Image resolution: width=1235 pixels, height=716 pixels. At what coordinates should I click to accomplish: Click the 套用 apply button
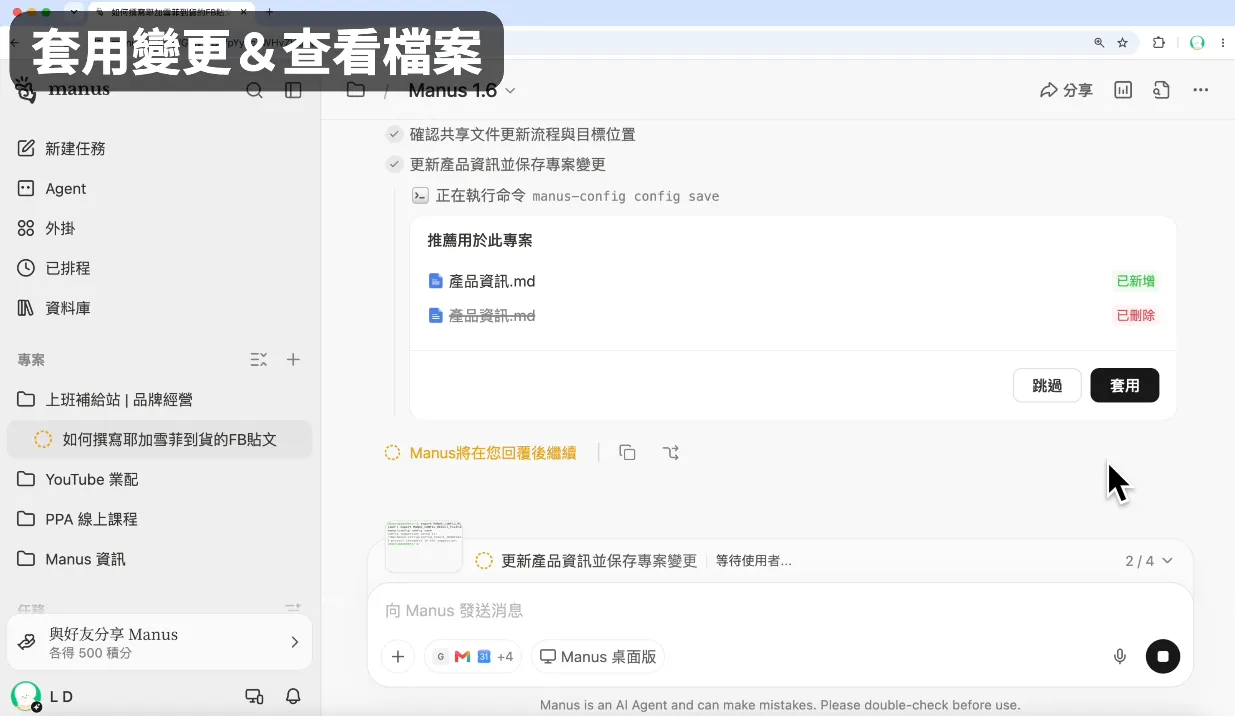pos(1125,385)
